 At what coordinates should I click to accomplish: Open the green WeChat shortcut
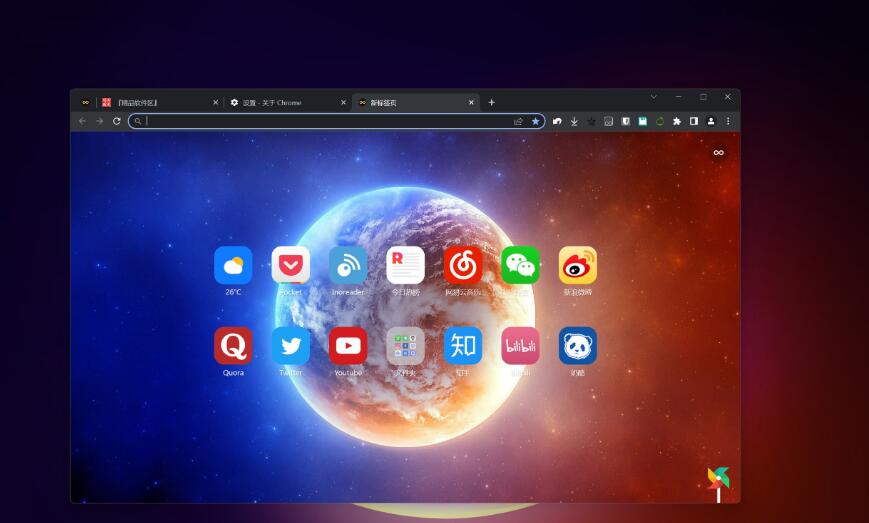coord(520,265)
